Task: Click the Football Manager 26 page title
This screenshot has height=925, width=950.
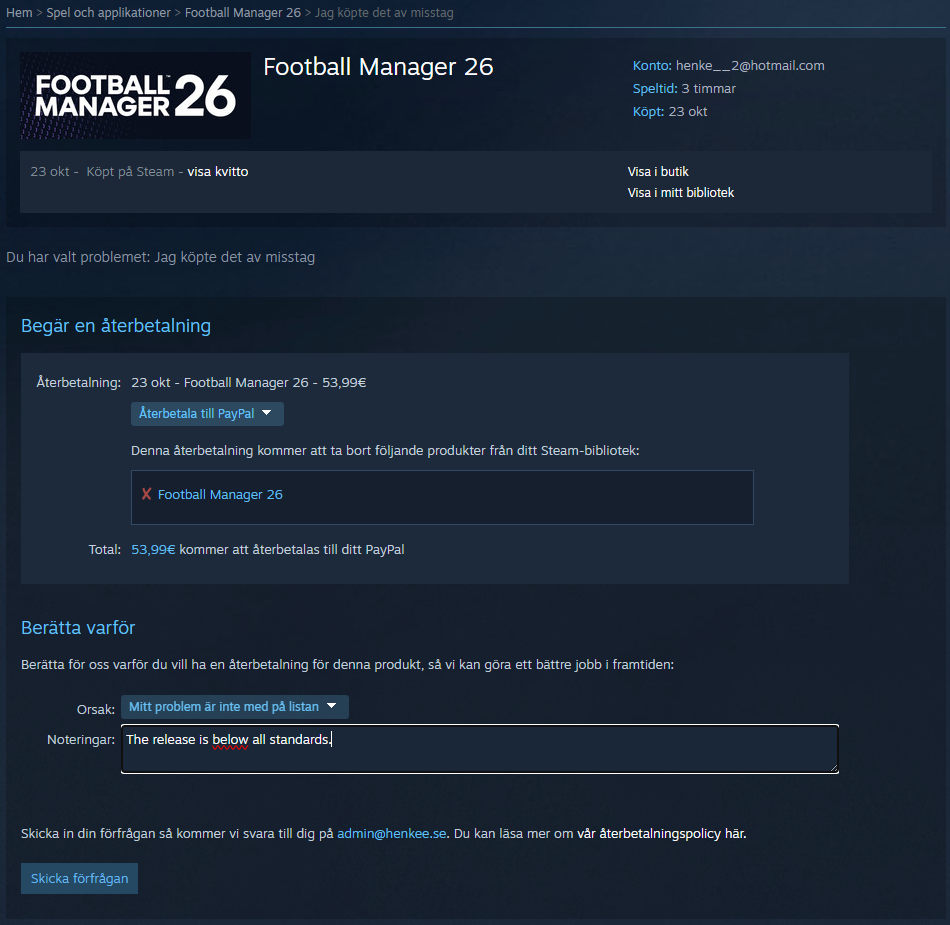Action: pyautogui.click(x=378, y=67)
